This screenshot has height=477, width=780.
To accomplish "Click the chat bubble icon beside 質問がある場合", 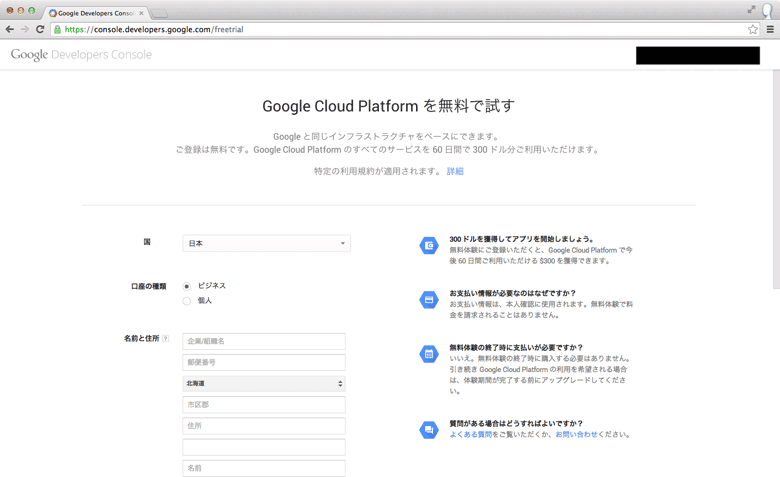I will [x=429, y=430].
